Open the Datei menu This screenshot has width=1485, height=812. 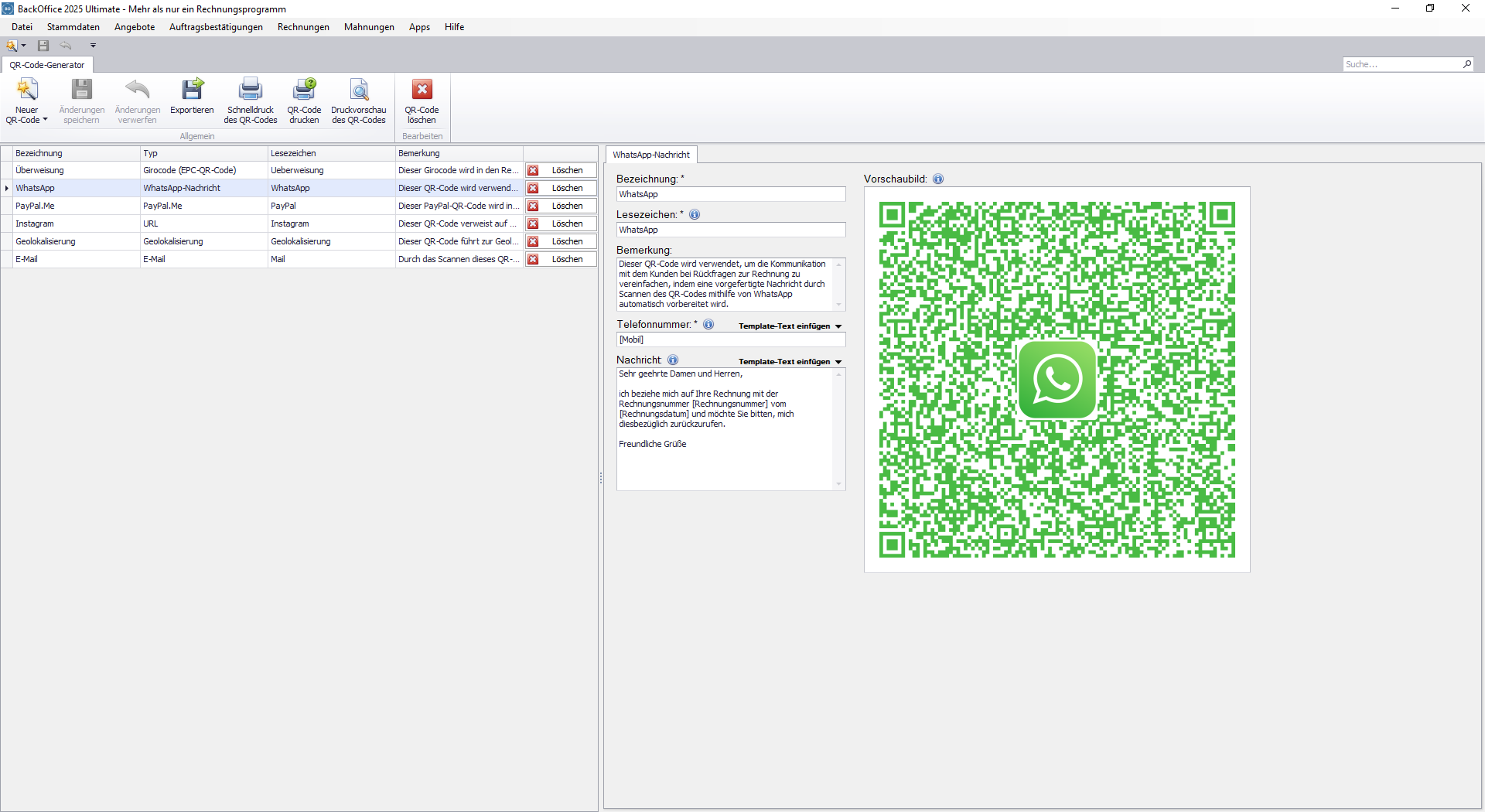[x=22, y=27]
